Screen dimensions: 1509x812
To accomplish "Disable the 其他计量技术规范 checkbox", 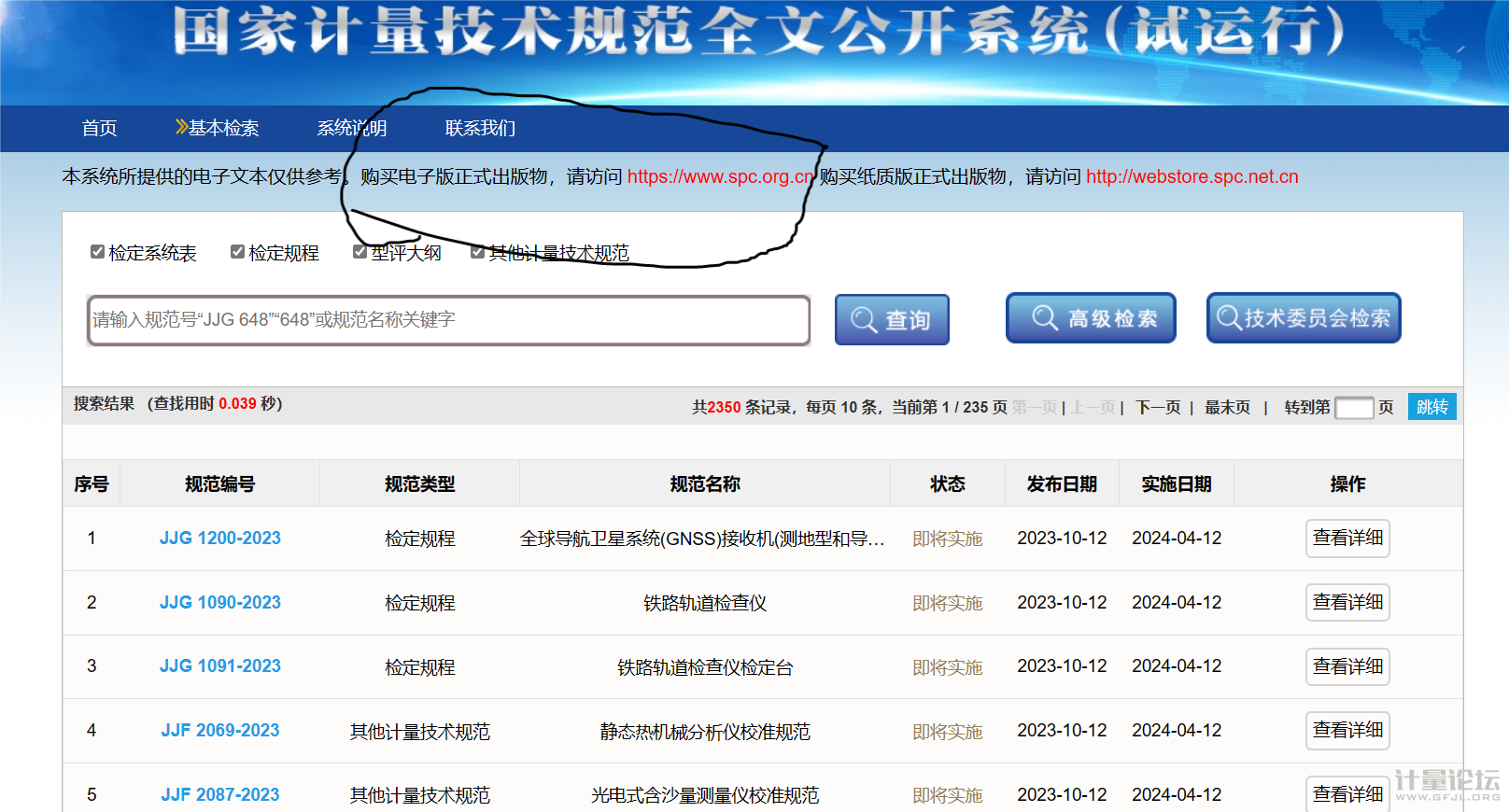I will 477,252.
